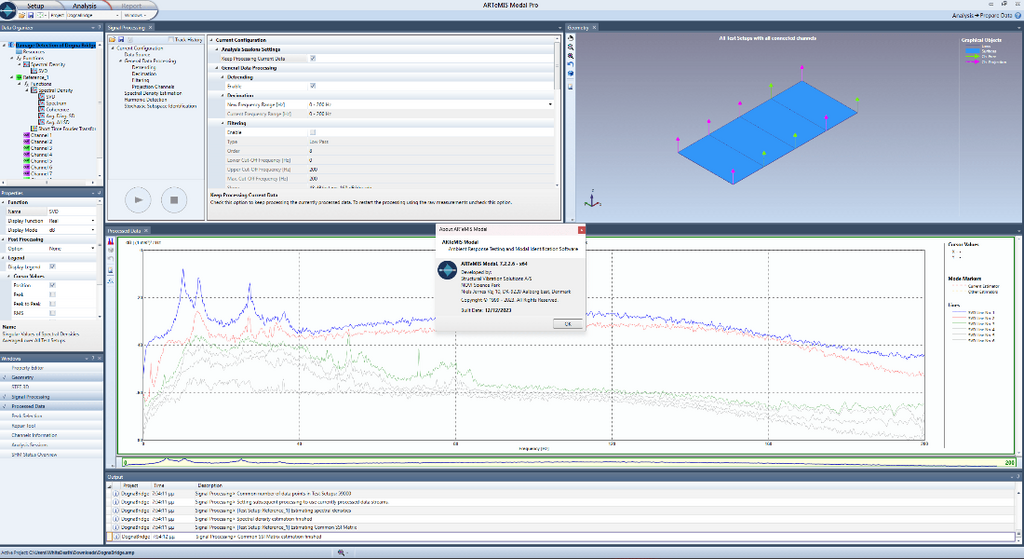This screenshot has height=559, width=1024.
Task: Open SHM Status Overview from Windows list
Action: tap(52, 455)
